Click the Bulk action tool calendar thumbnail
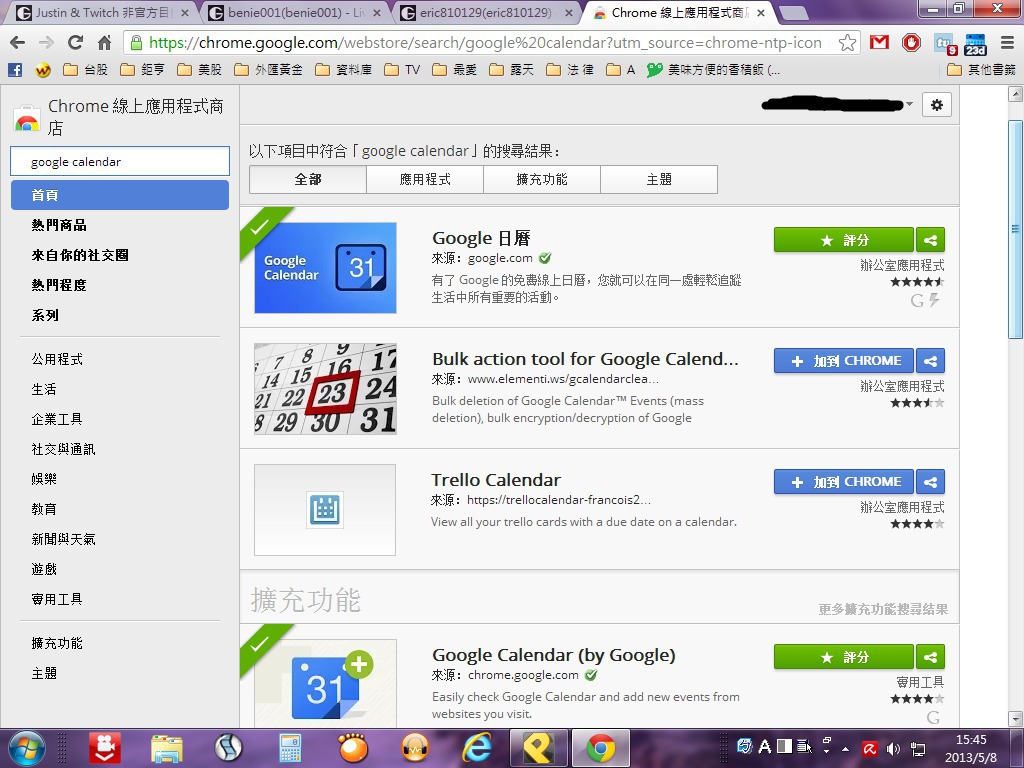Viewport: 1024px width, 768px height. (325, 389)
